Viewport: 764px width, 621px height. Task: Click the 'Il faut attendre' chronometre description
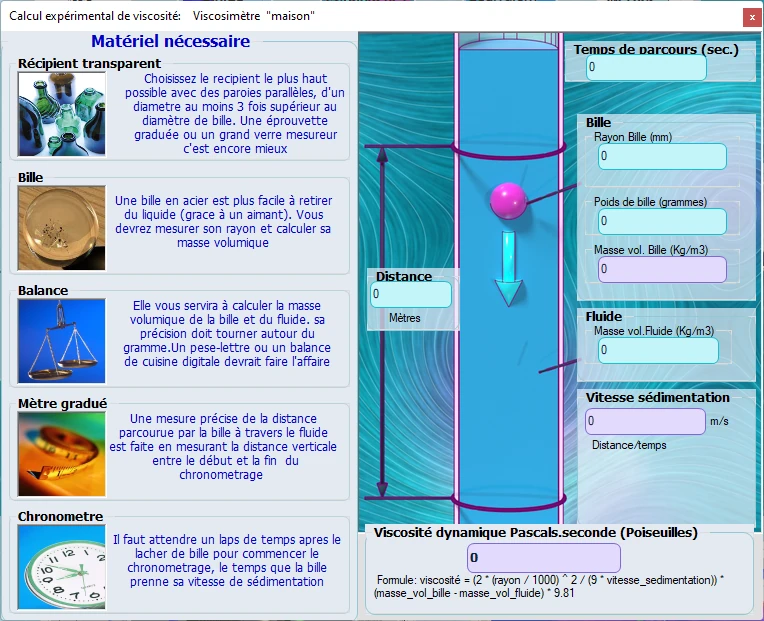(x=227, y=561)
